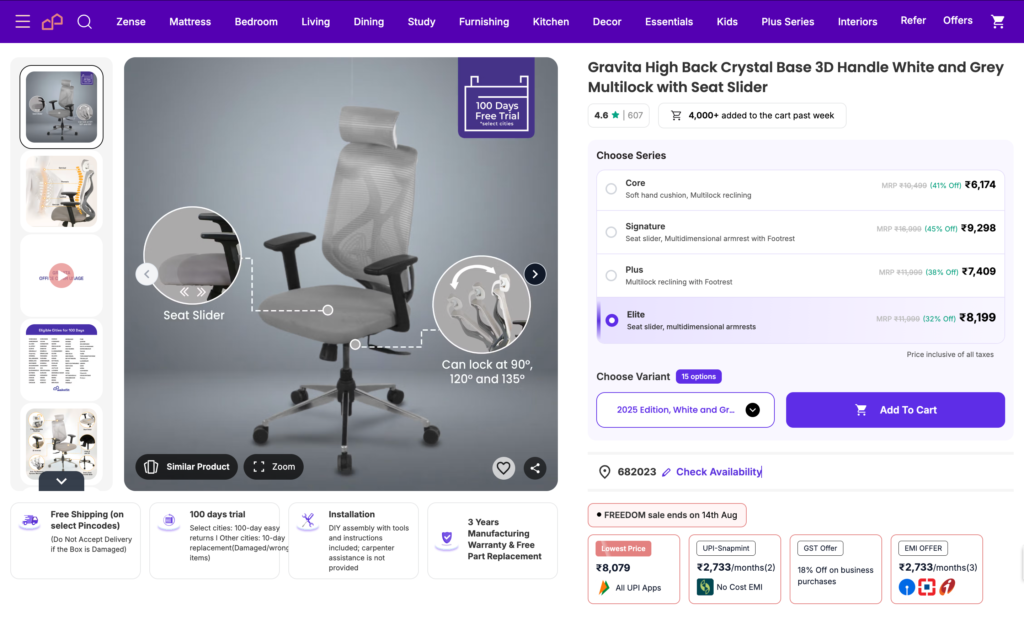Open the Interiors menu
Screen dimensions: 1024x640
(x=857, y=22)
